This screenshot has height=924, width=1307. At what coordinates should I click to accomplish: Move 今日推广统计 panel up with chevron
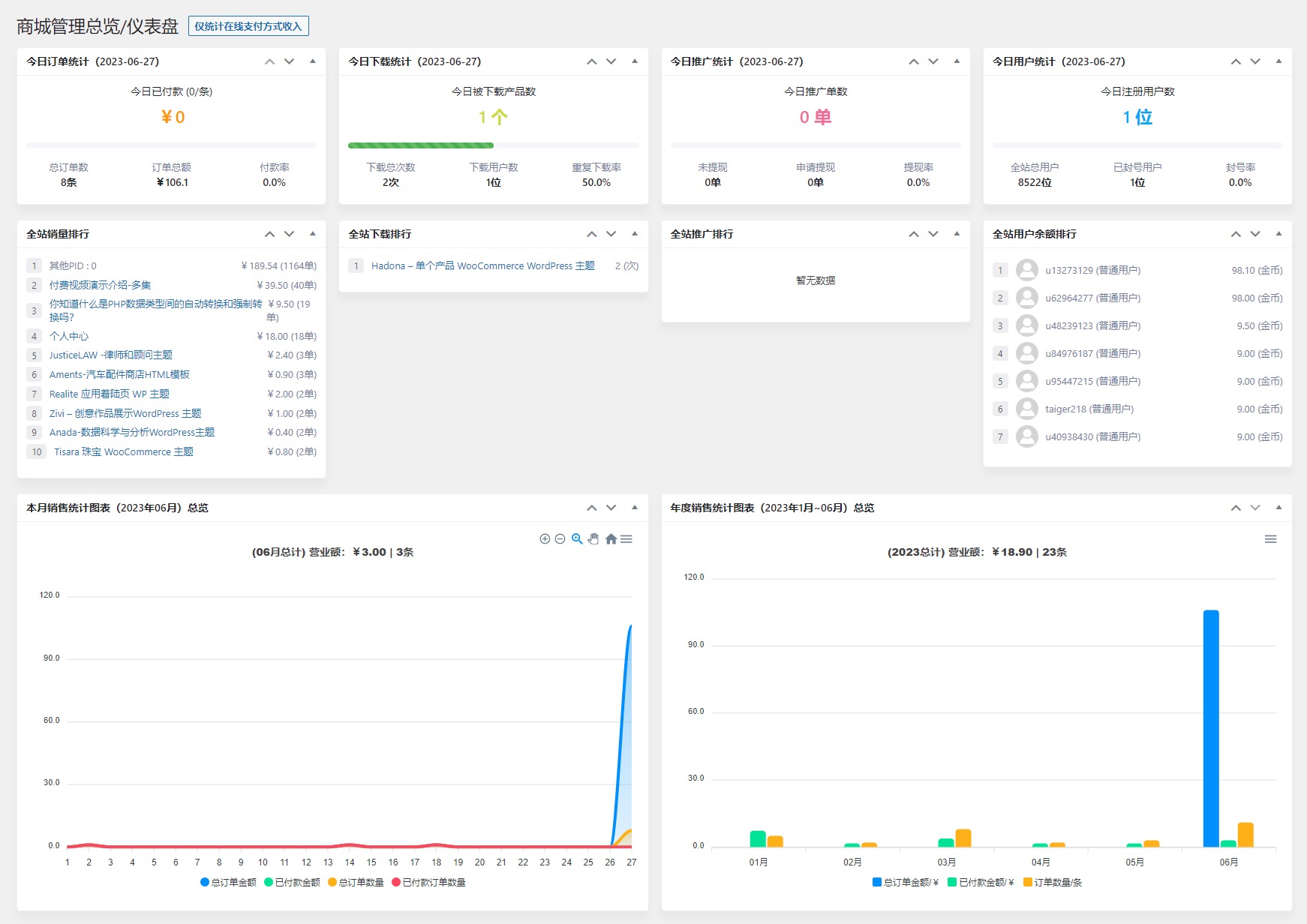point(913,61)
